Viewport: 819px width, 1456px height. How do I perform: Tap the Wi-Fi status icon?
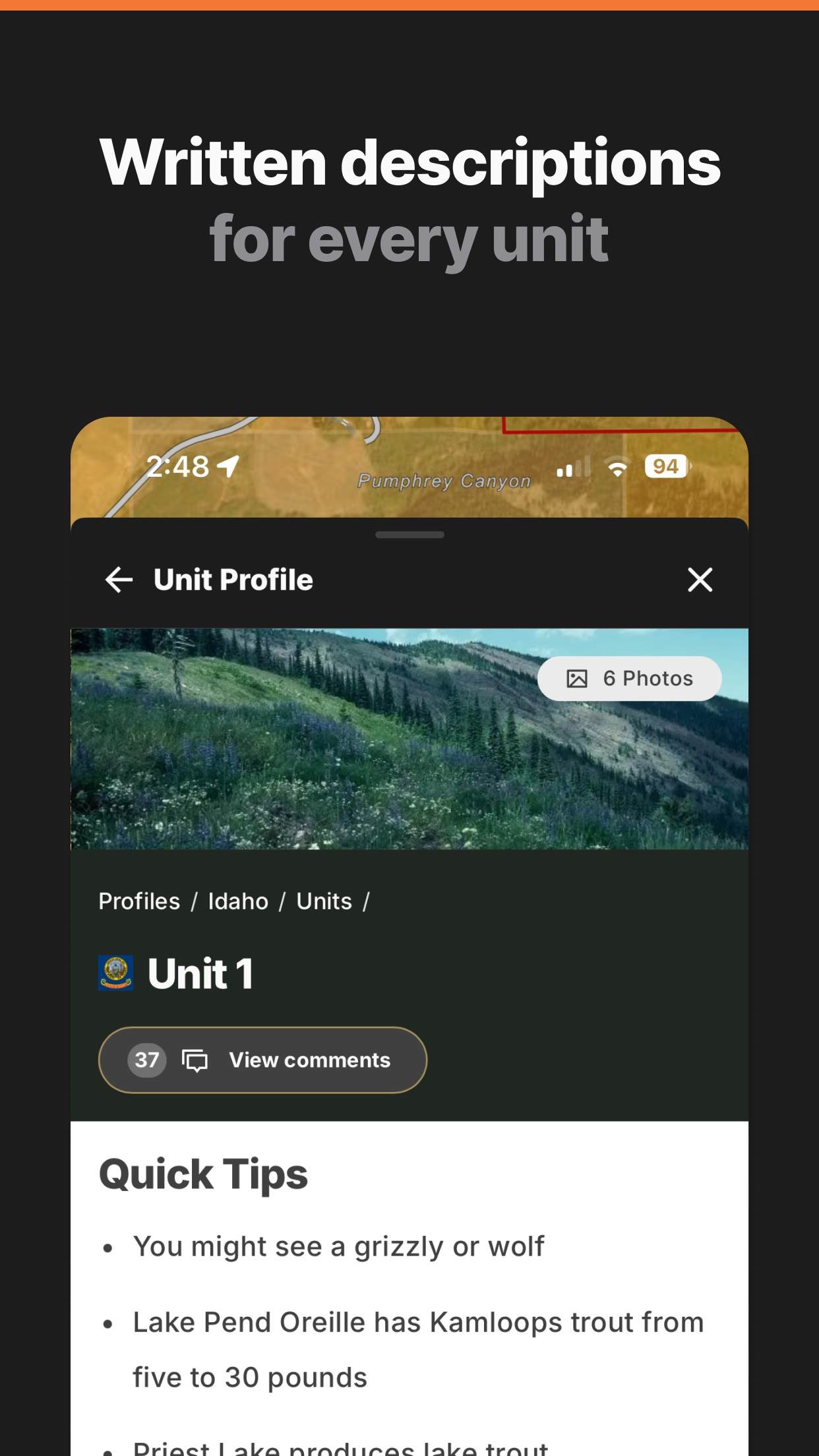617,467
